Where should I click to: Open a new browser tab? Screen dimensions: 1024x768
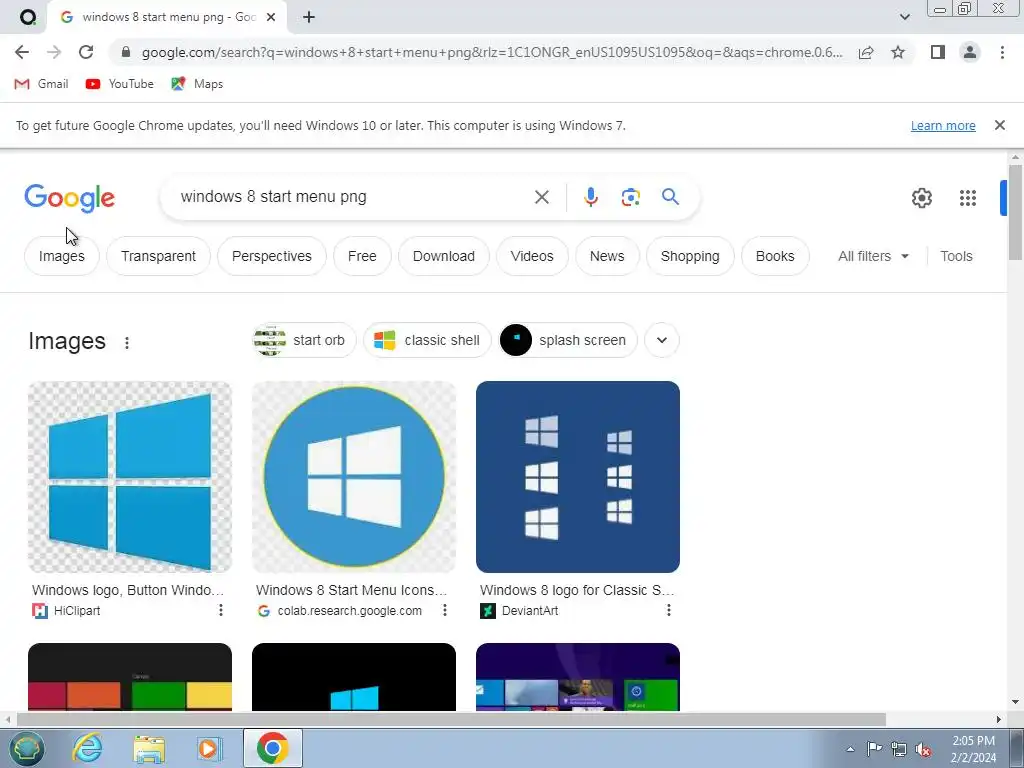[309, 17]
